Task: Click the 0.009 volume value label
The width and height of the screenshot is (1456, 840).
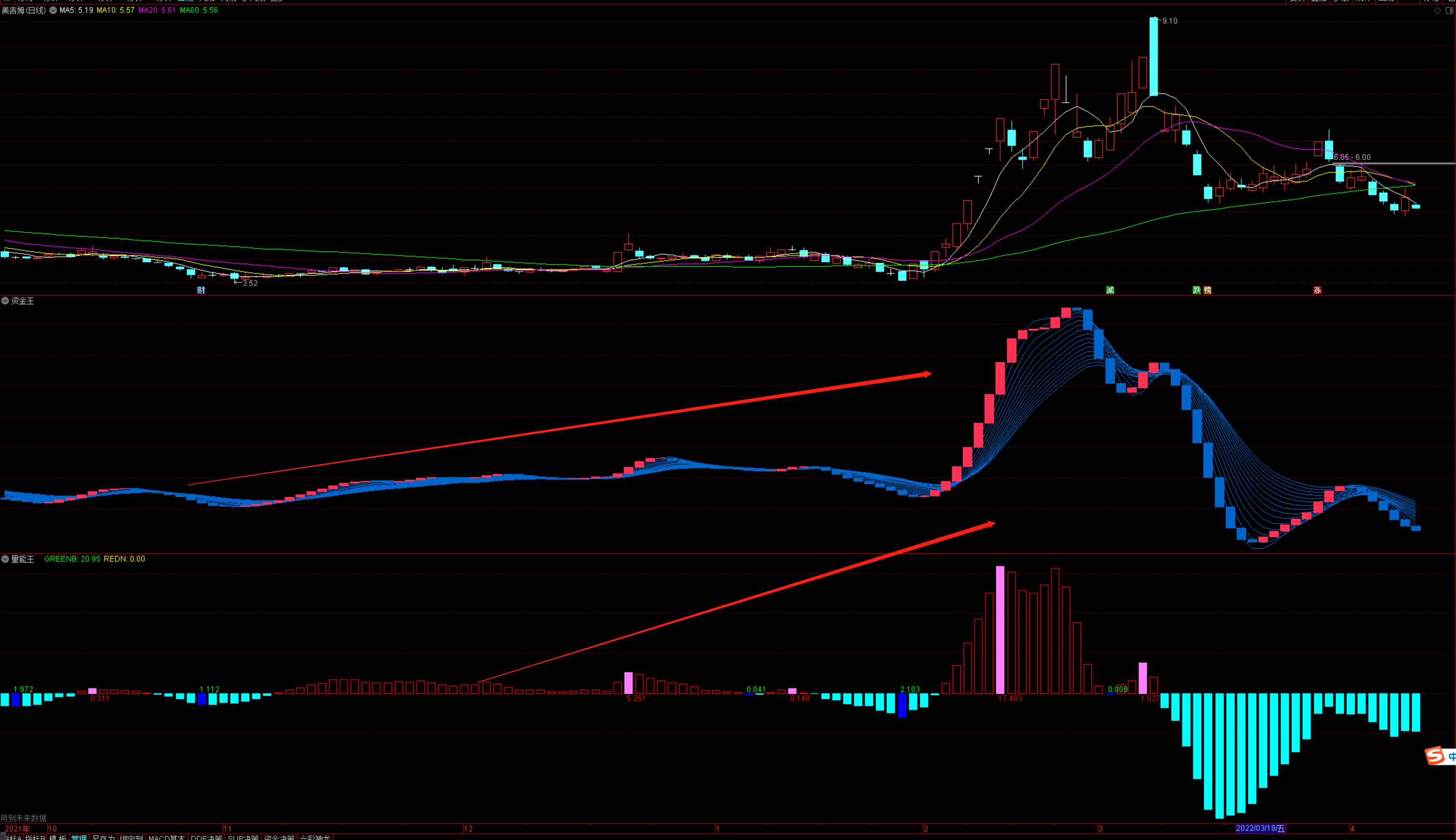Action: (x=1118, y=689)
